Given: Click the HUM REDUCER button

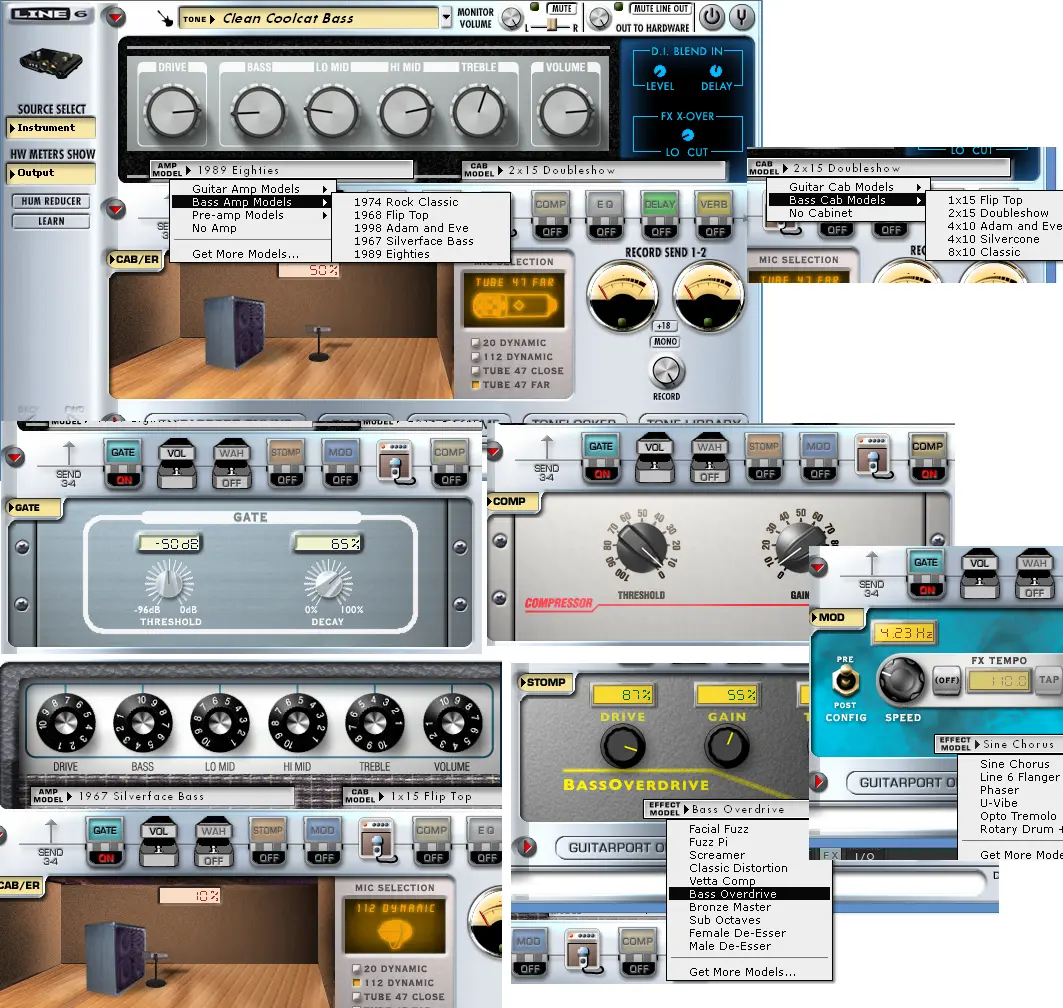Looking at the screenshot, I should (x=51, y=201).
